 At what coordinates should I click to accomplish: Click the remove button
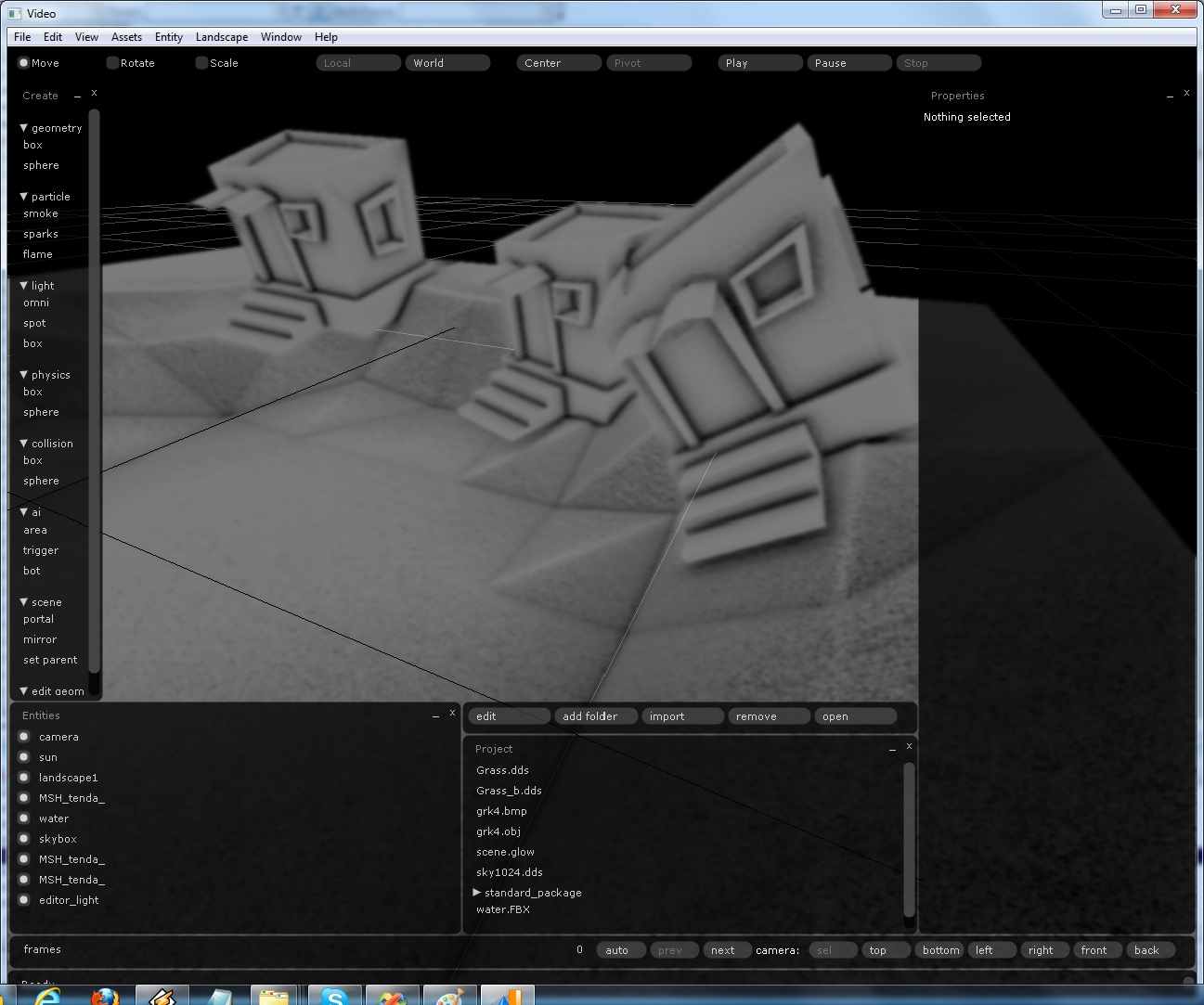[x=770, y=716]
